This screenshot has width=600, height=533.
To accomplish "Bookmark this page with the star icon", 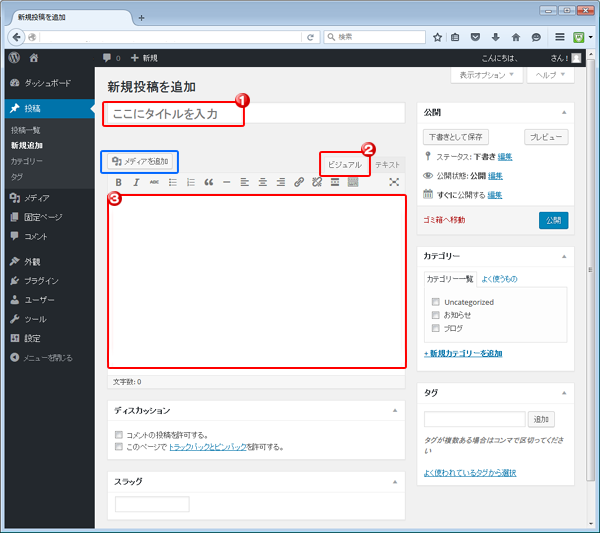I will click(x=437, y=37).
